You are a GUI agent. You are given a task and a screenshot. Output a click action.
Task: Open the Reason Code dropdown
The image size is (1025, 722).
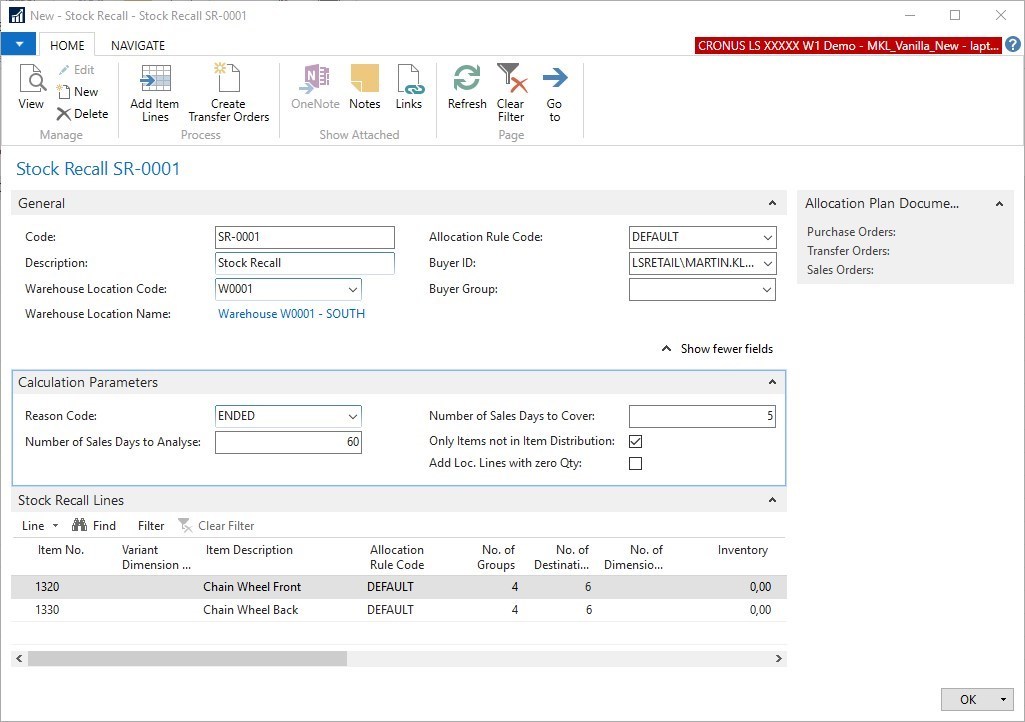pyautogui.click(x=352, y=416)
